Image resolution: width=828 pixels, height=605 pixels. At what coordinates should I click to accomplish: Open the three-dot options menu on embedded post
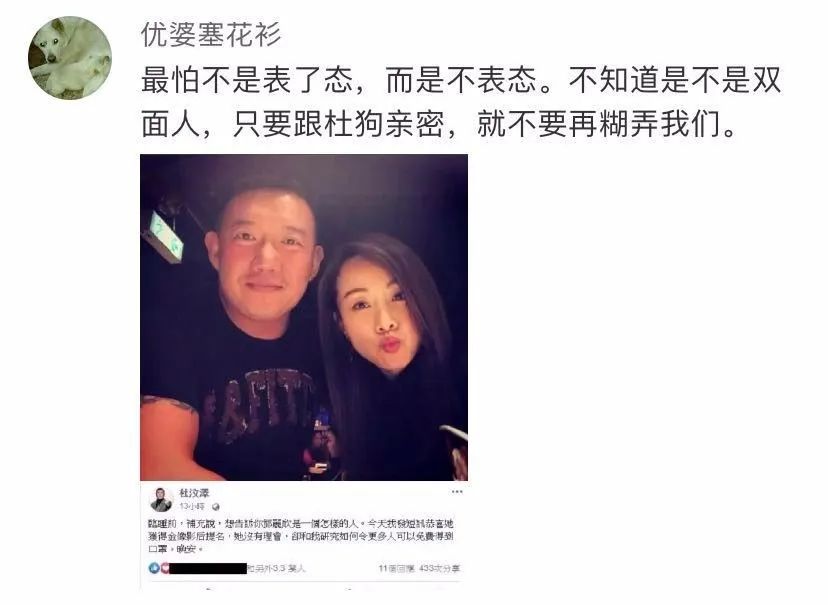click(x=457, y=491)
